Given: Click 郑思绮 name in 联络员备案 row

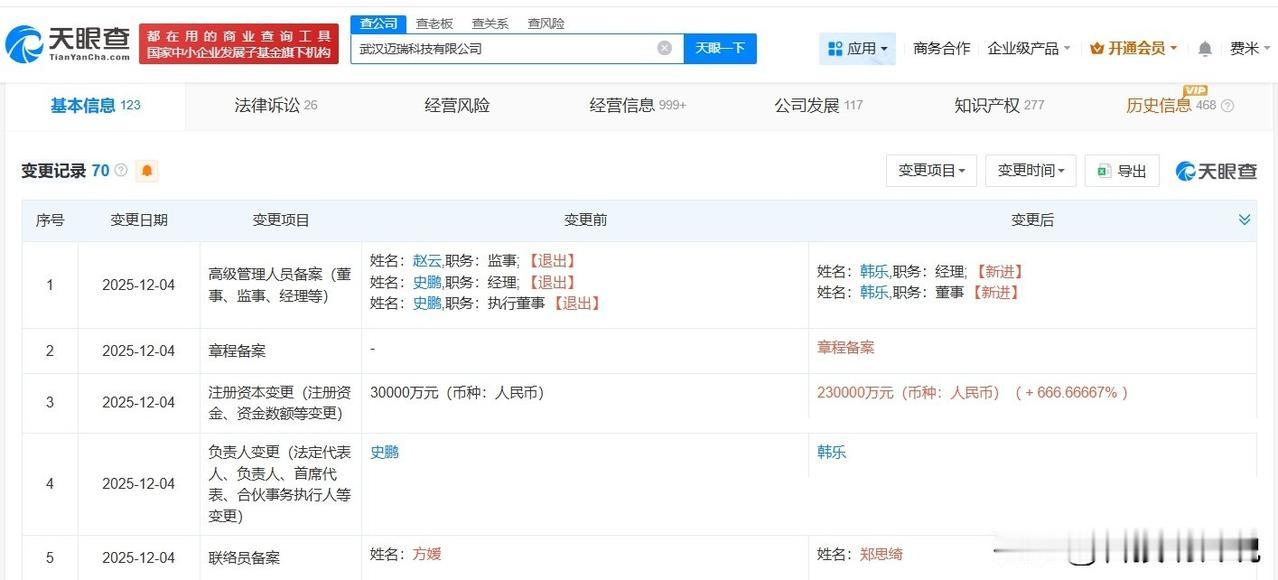Looking at the screenshot, I should pos(881,554).
